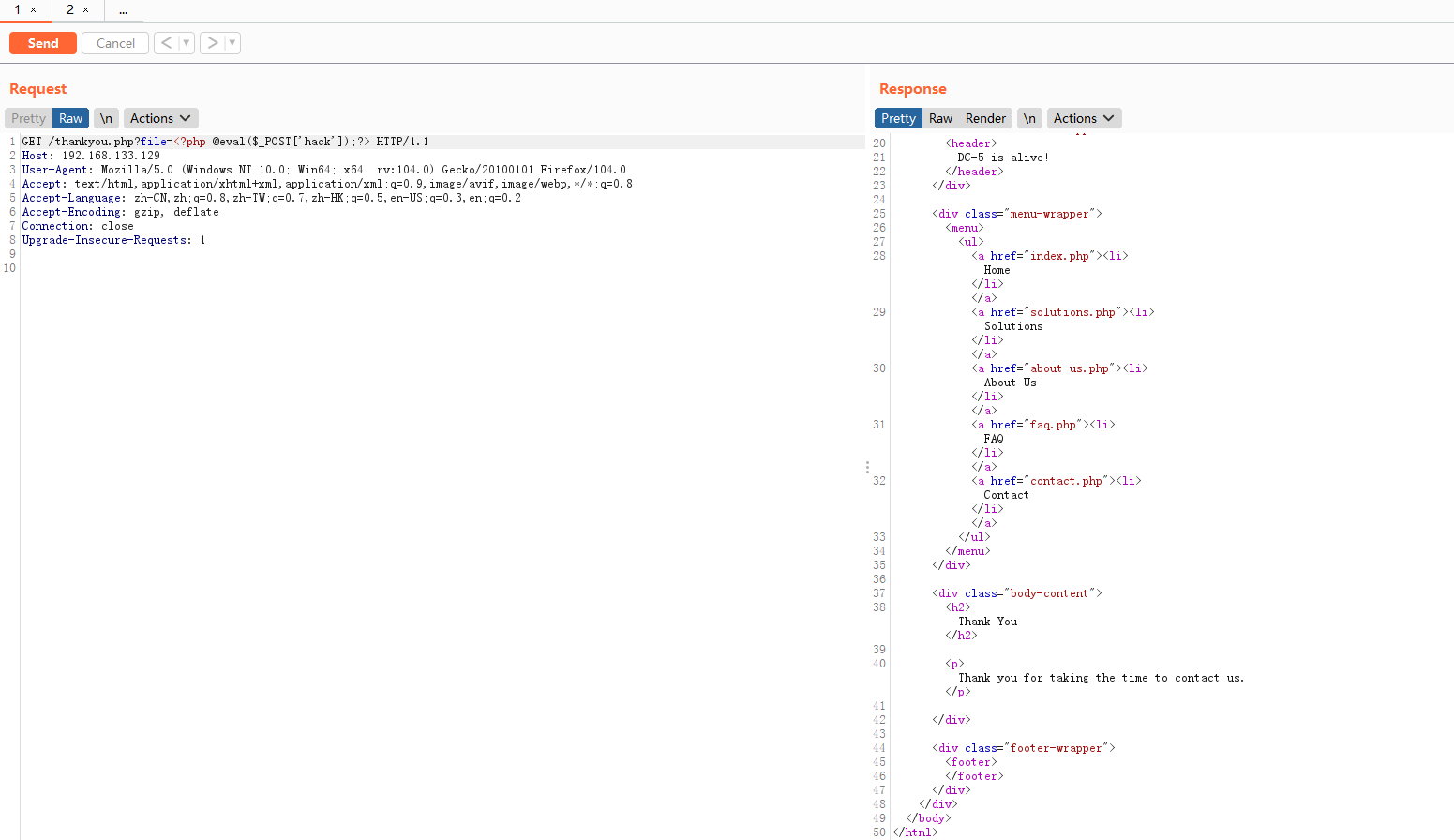Click the 'DC-5 is alive!' response text
The width and height of the screenshot is (1454, 840).
pyautogui.click(x=1003, y=157)
